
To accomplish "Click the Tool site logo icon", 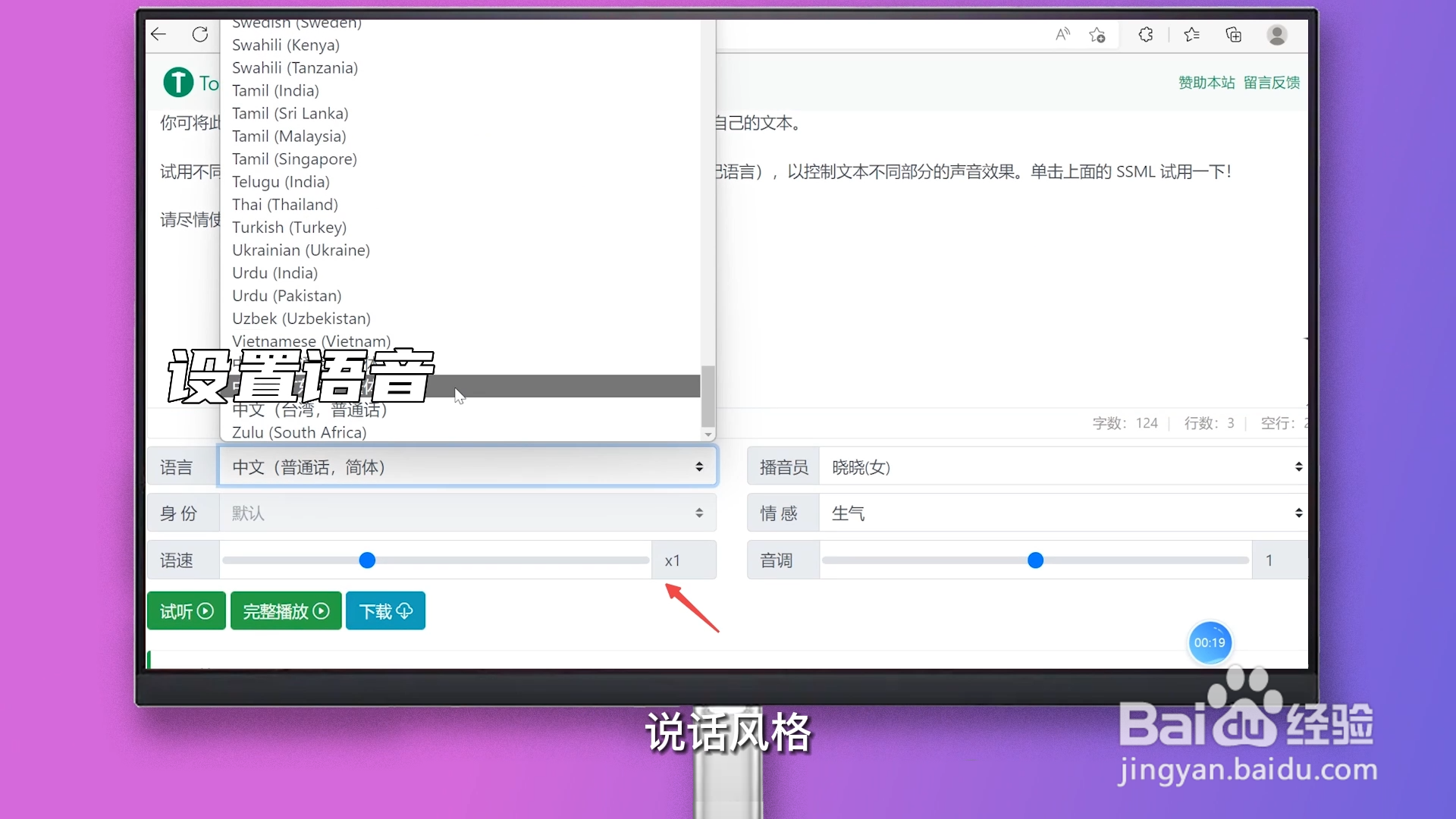I will point(178,82).
